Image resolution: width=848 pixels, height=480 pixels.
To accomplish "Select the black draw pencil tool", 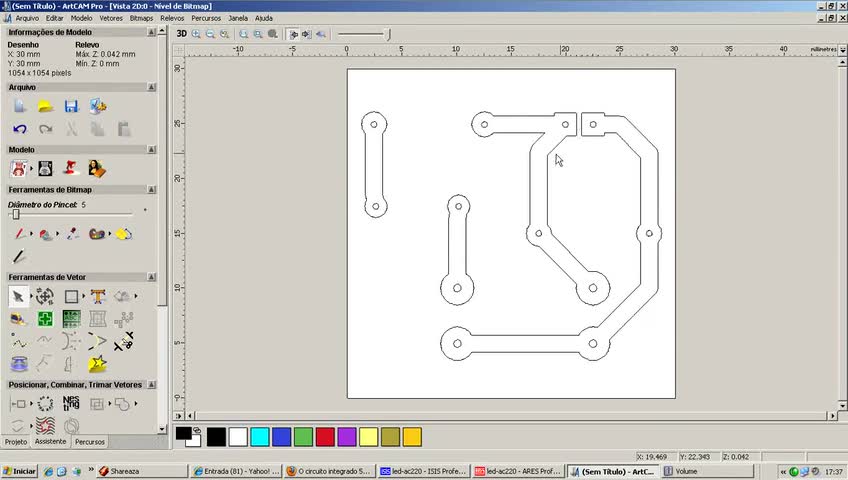I will pos(19,256).
